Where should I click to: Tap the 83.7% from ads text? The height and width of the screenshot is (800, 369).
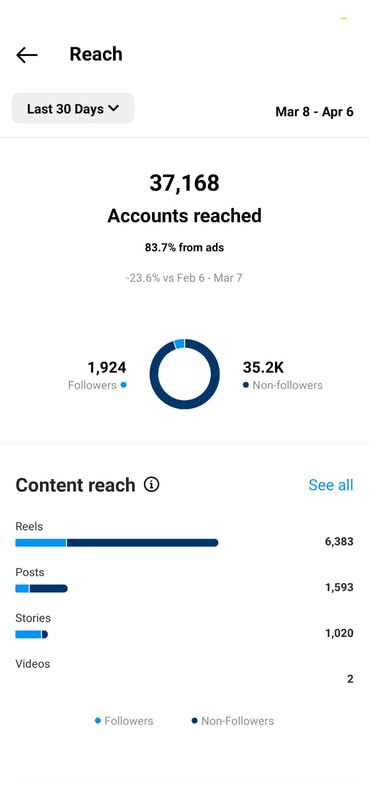184,248
